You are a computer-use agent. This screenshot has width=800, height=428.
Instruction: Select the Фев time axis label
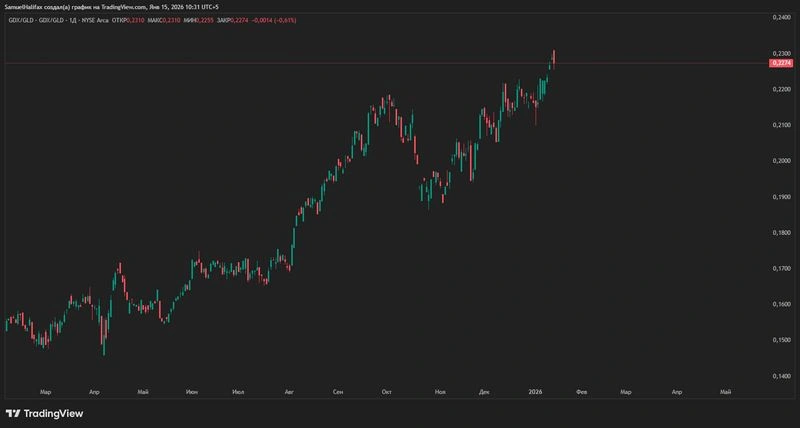point(581,392)
